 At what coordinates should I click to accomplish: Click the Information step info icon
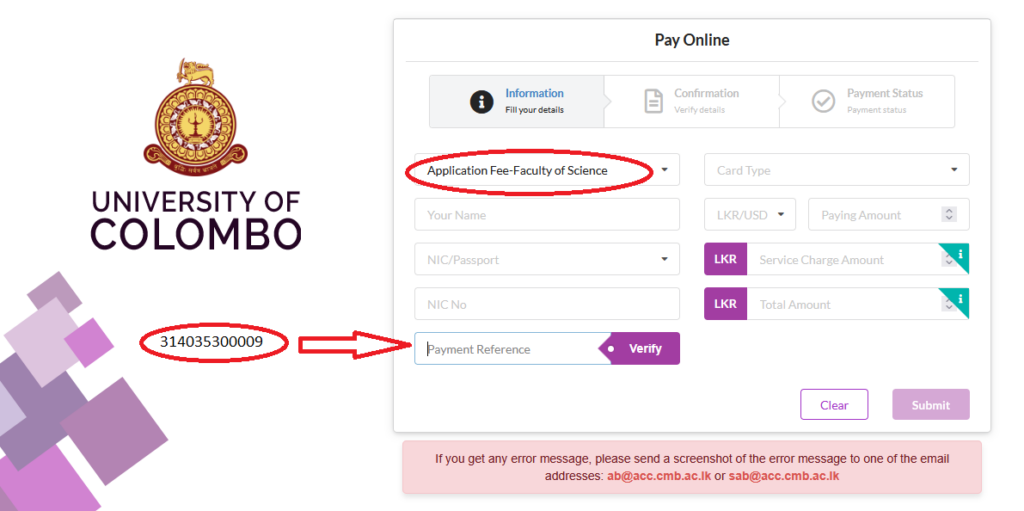pyautogui.click(x=481, y=102)
